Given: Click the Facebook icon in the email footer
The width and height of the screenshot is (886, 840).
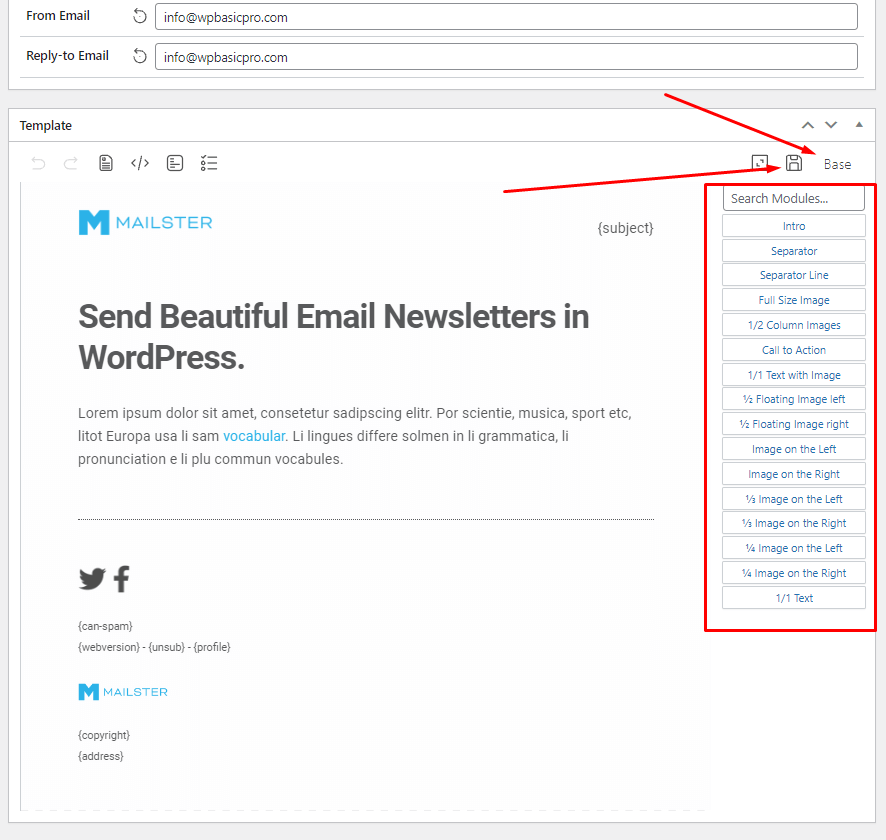Looking at the screenshot, I should (x=121, y=579).
